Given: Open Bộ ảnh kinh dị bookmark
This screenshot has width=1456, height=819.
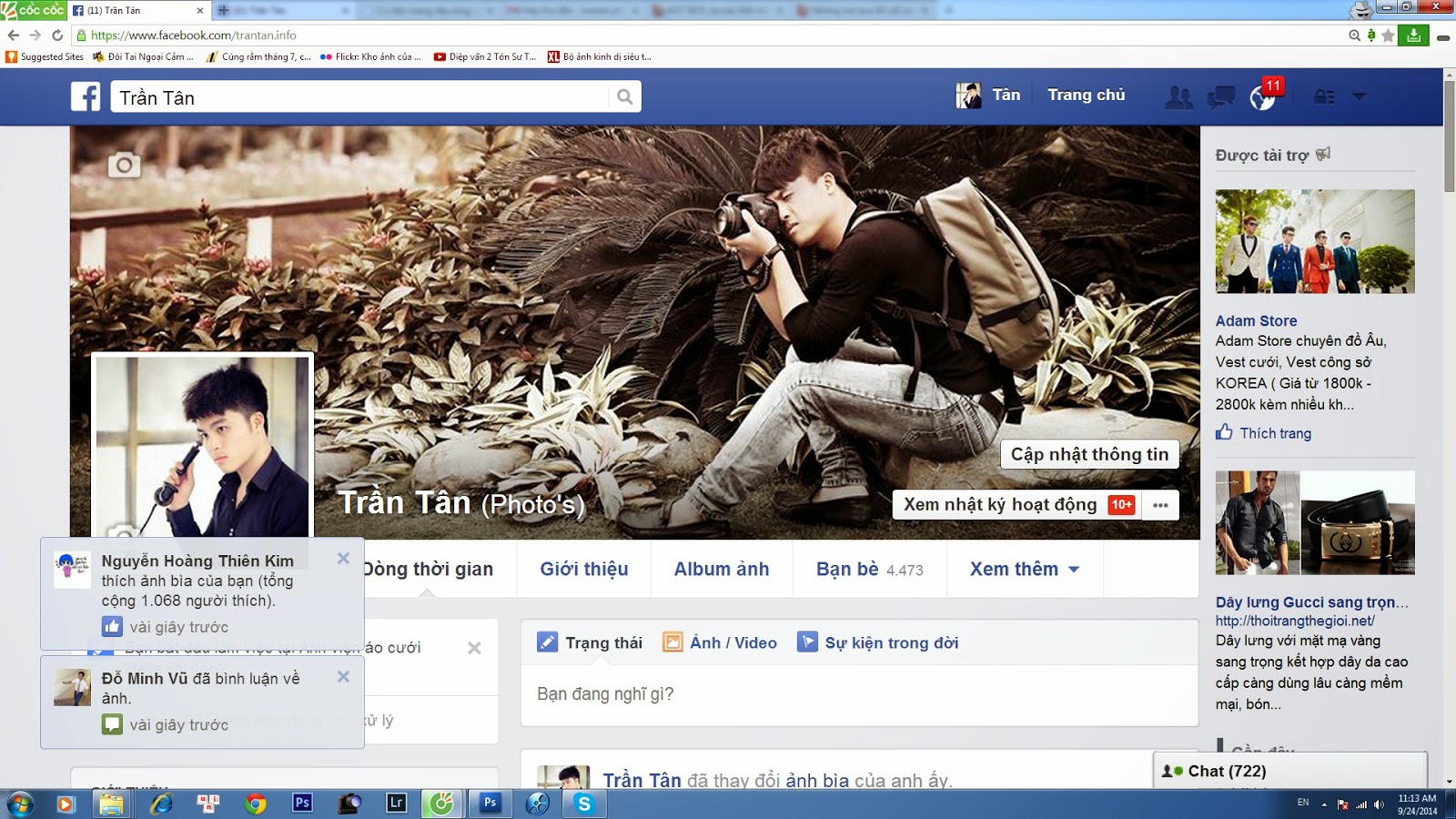Looking at the screenshot, I should (x=600, y=56).
